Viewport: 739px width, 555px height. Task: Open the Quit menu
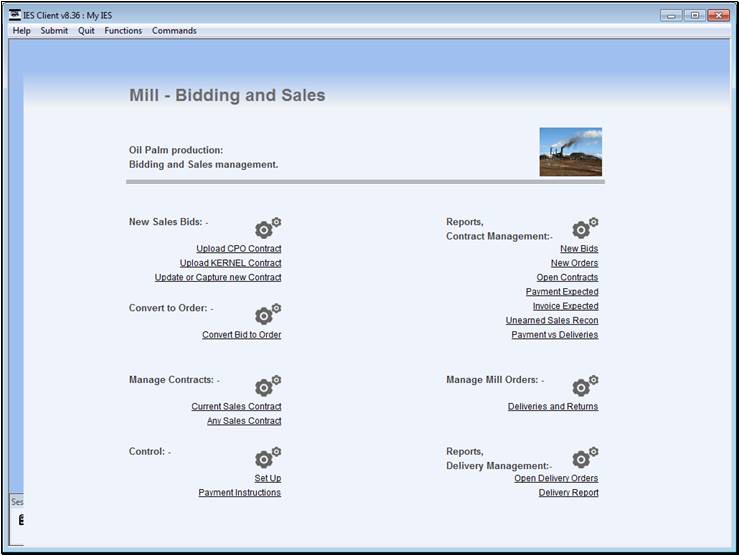(x=86, y=31)
